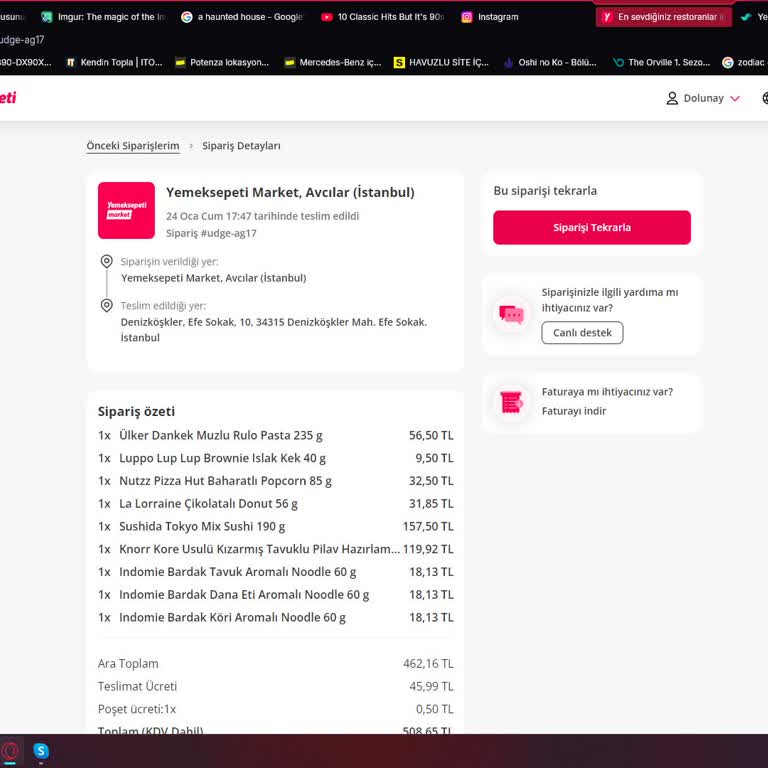Open Canlı destek live chat
Image resolution: width=768 pixels, height=768 pixels.
tap(582, 333)
